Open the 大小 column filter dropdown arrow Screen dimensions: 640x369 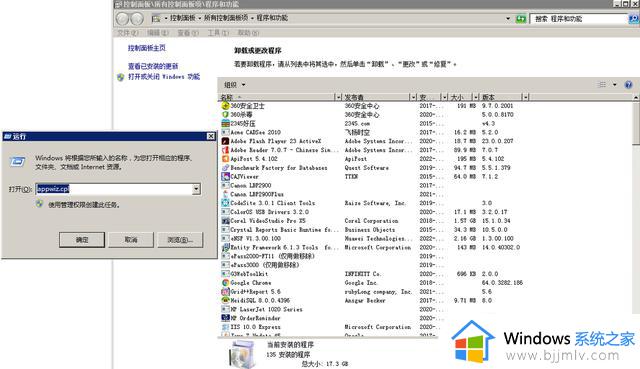(x=476, y=97)
